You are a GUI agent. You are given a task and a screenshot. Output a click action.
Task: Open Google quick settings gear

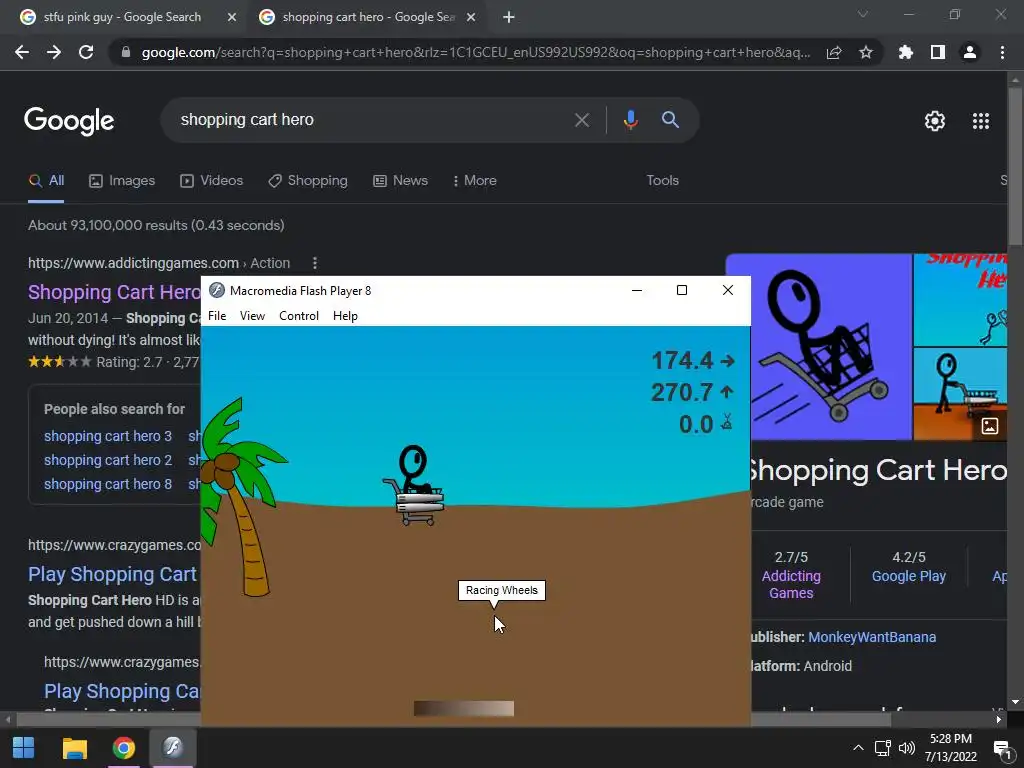[935, 121]
